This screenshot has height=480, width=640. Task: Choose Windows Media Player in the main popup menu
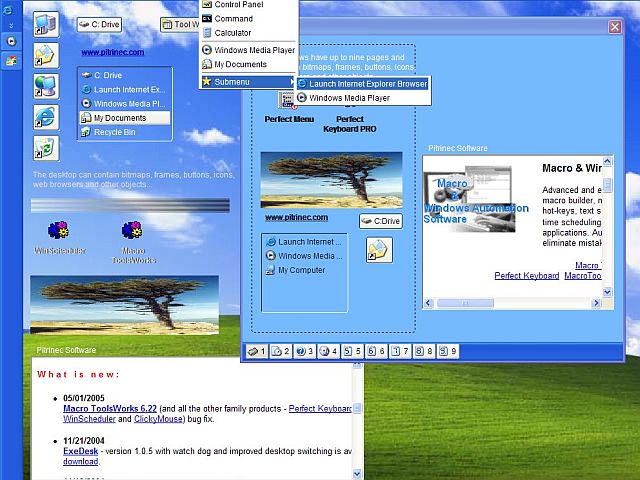point(248,50)
